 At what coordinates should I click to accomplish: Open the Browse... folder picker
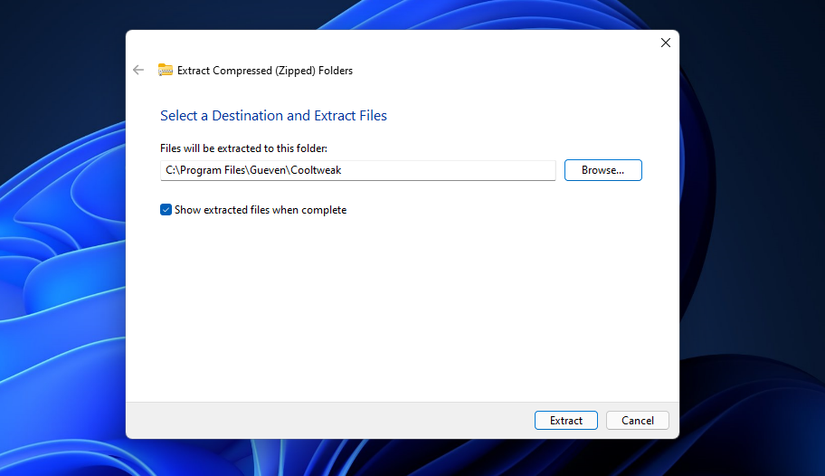603,170
